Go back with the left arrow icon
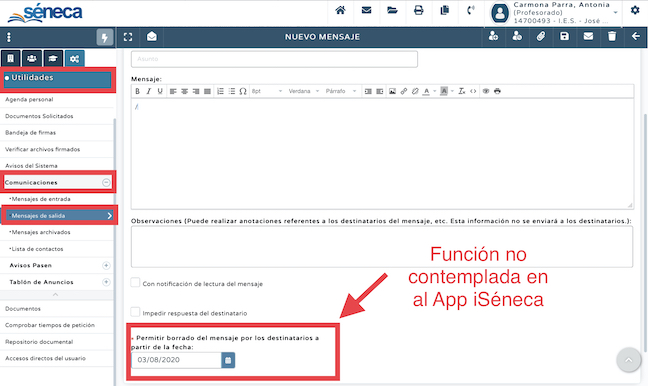Image resolution: width=648 pixels, height=386 pixels. click(636, 36)
